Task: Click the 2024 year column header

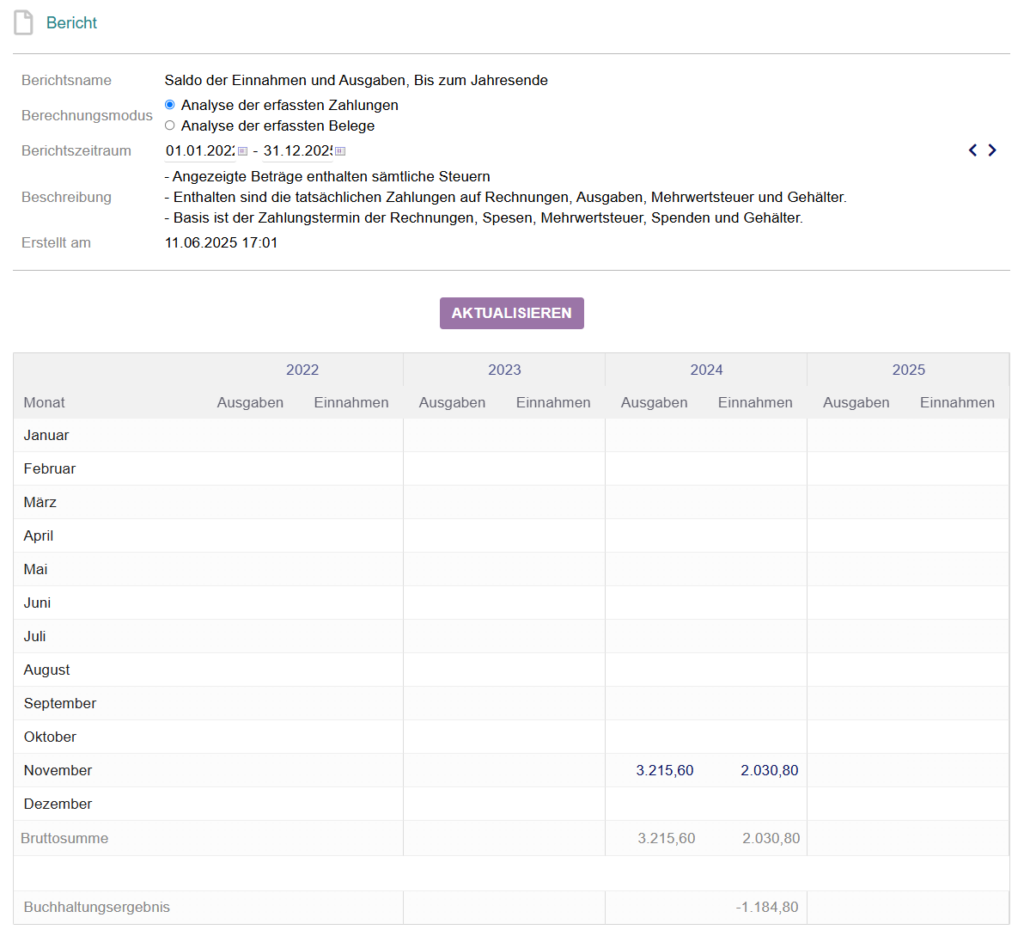Action: [x=706, y=370]
